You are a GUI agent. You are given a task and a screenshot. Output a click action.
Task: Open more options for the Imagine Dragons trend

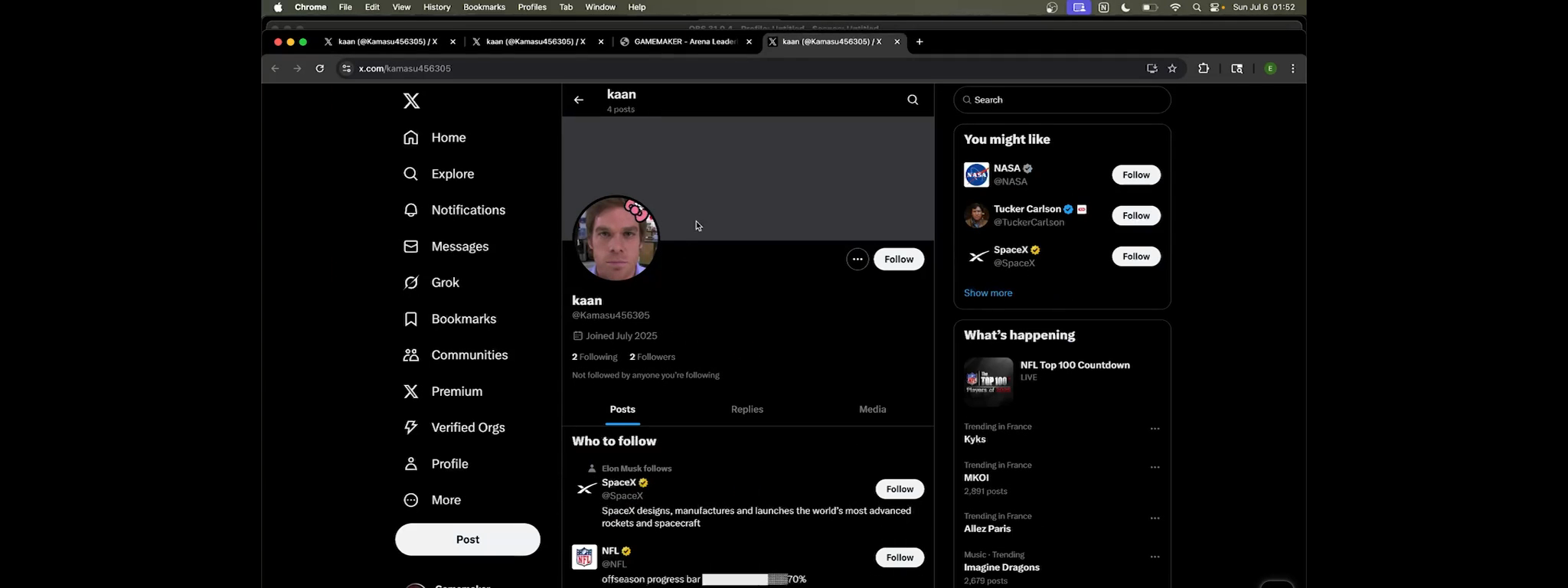pos(1155,557)
